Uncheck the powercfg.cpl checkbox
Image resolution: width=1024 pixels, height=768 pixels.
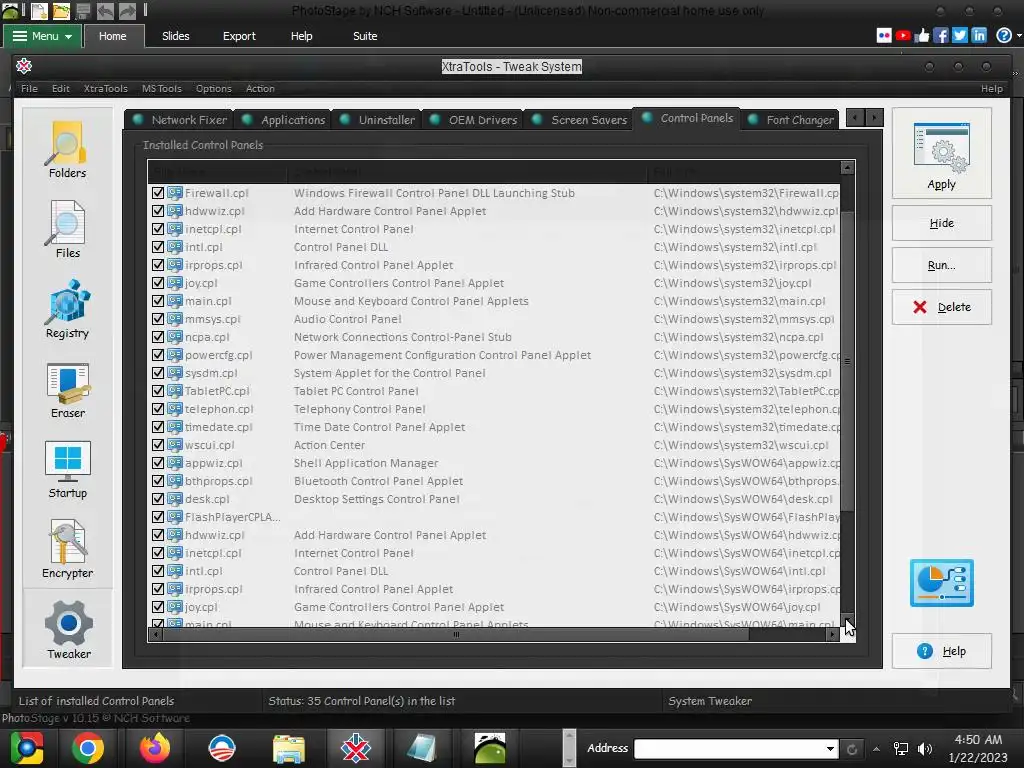click(x=157, y=355)
